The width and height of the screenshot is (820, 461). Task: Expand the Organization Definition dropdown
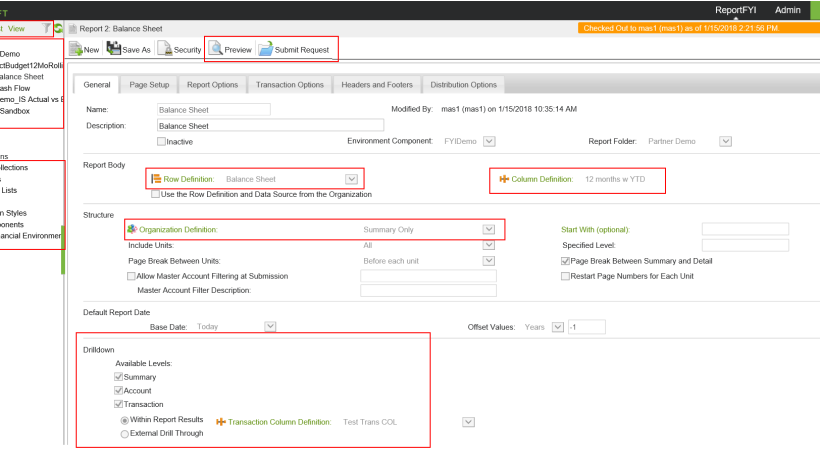(488, 229)
